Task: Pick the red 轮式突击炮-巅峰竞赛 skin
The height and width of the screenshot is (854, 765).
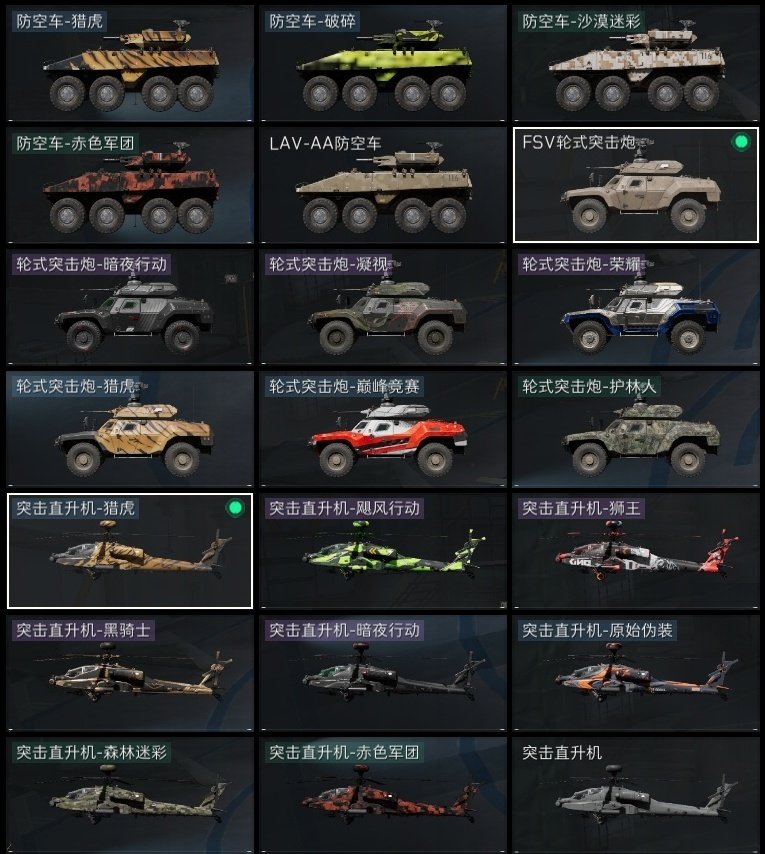Action: [383, 429]
